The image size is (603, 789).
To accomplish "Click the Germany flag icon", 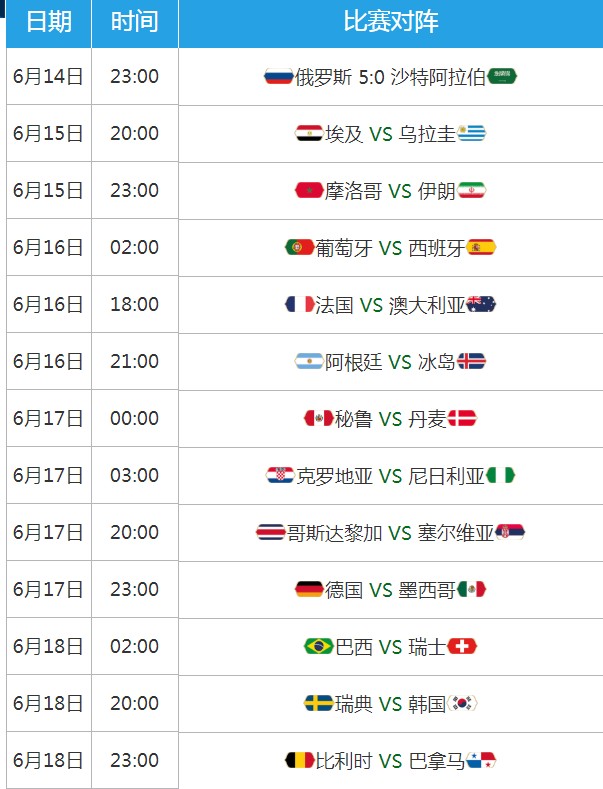I will [x=309, y=589].
